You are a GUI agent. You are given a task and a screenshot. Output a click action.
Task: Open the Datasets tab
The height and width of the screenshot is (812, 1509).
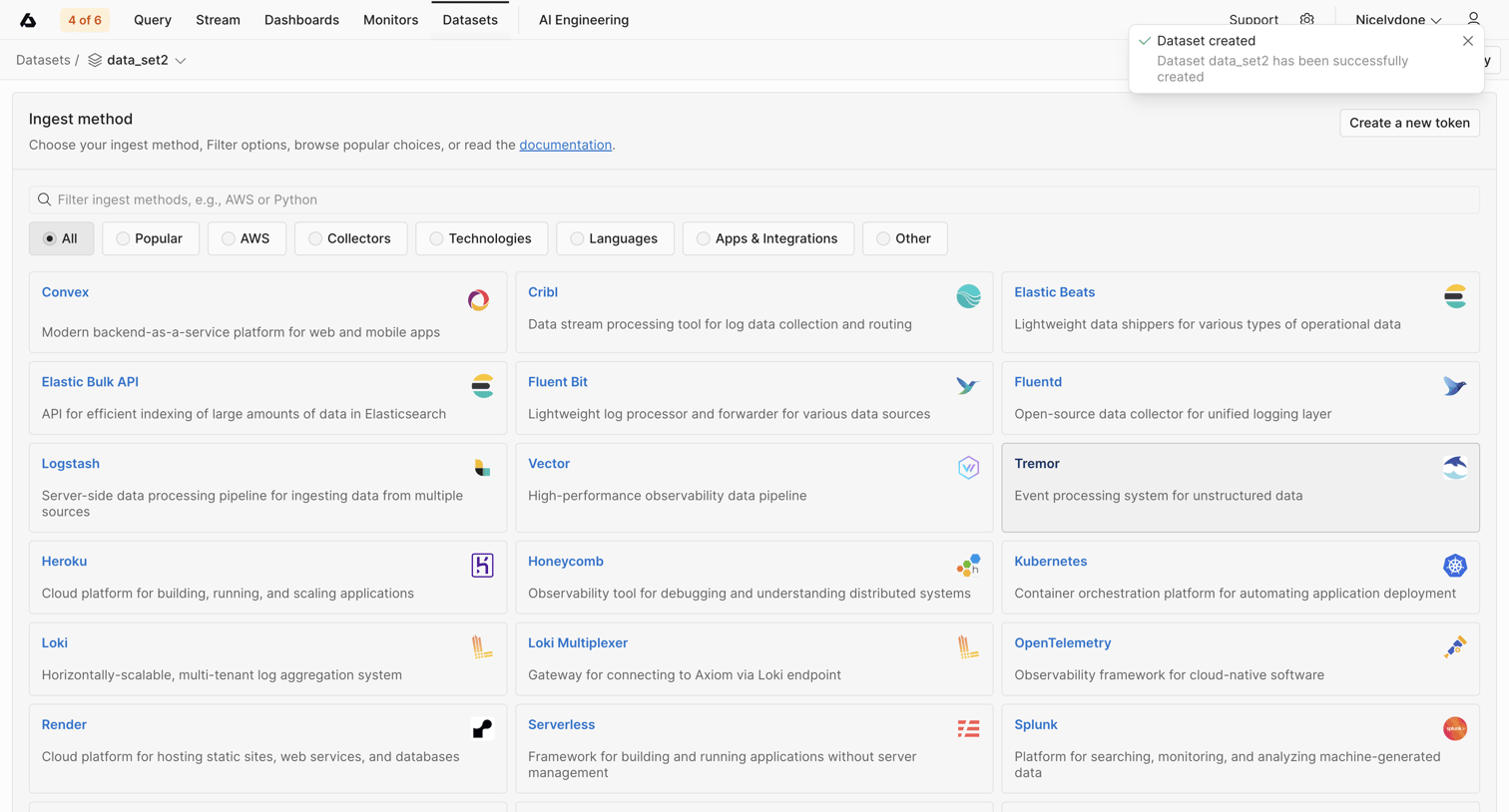470,20
